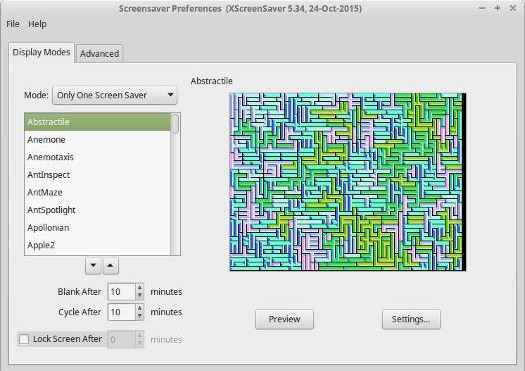Open the File menu

pyautogui.click(x=13, y=24)
